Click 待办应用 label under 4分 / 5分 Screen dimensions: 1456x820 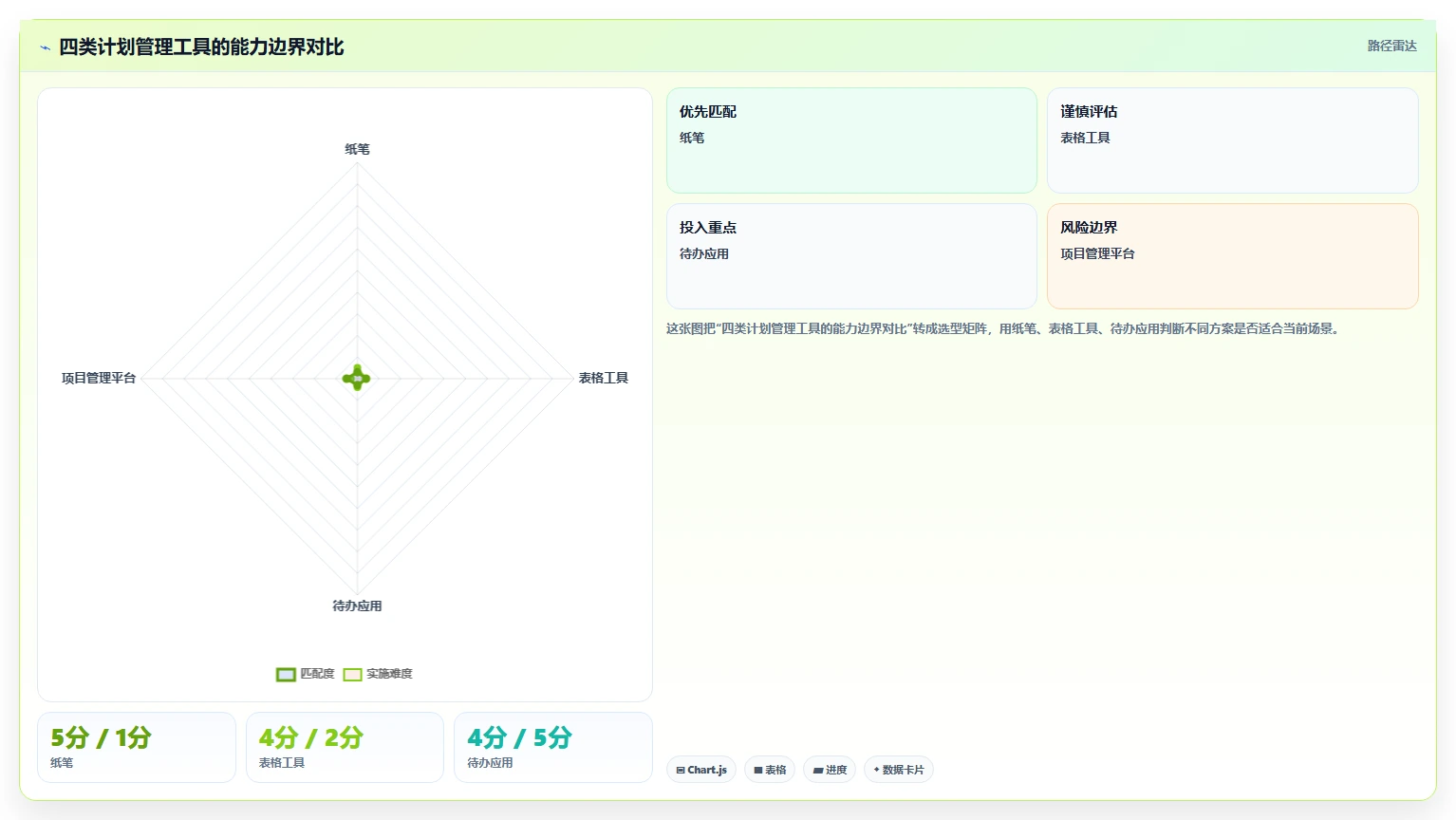coord(490,763)
